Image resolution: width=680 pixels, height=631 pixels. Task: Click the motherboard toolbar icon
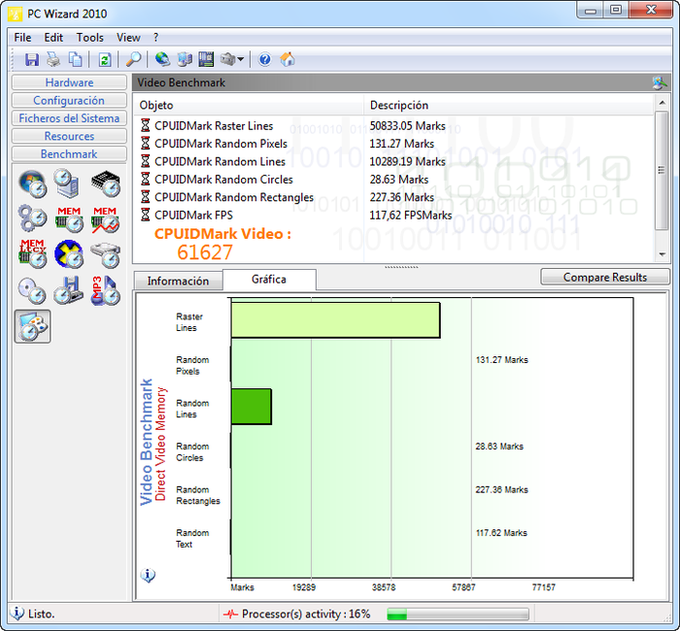click(206, 59)
